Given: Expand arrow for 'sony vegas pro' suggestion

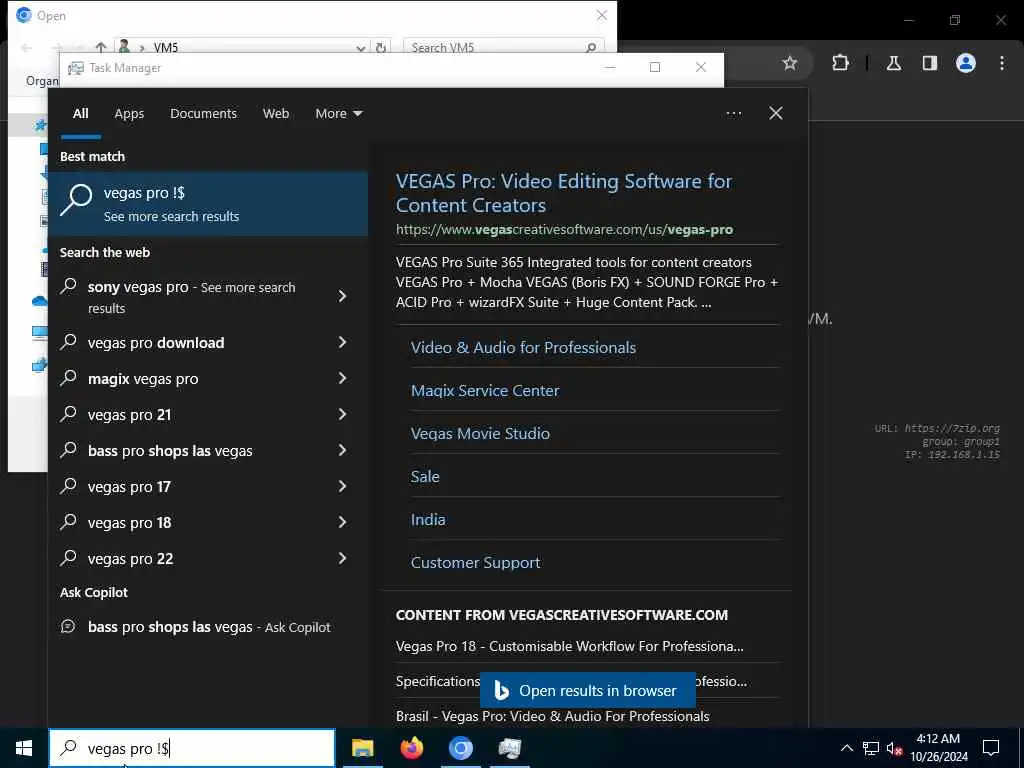Looking at the screenshot, I should click(x=342, y=296).
